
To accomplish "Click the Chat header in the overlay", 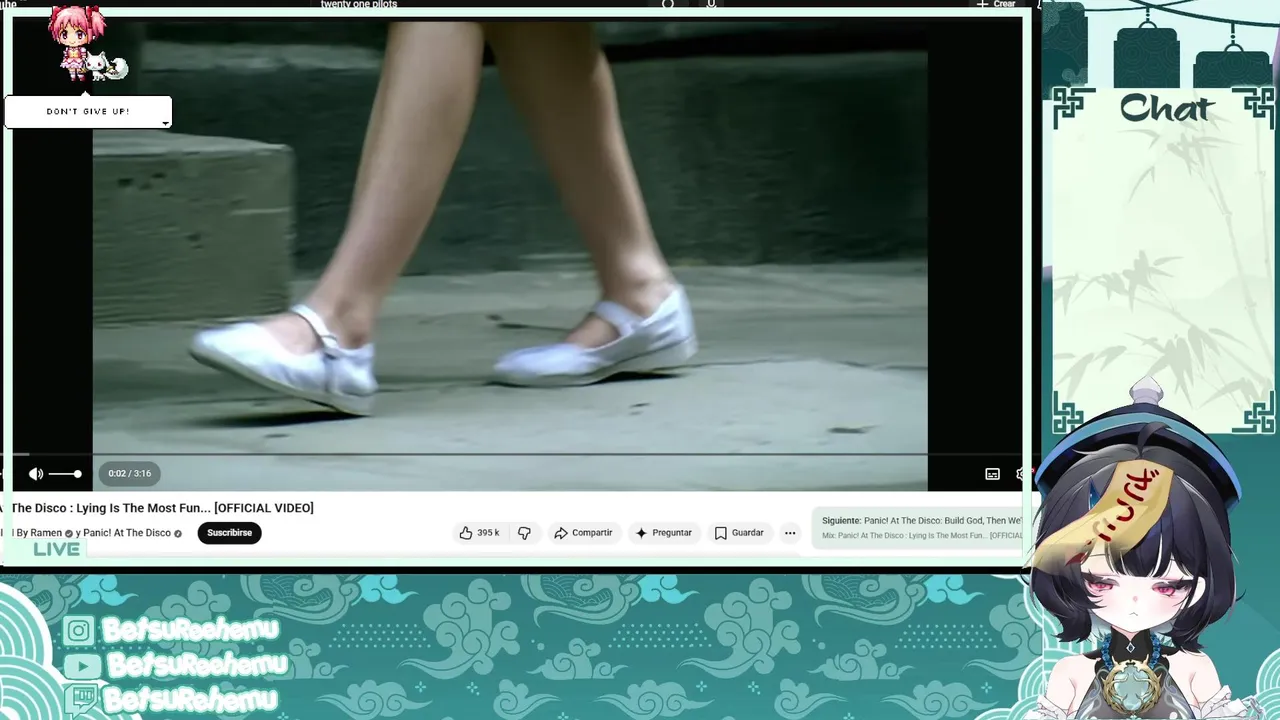I will 1166,108.
